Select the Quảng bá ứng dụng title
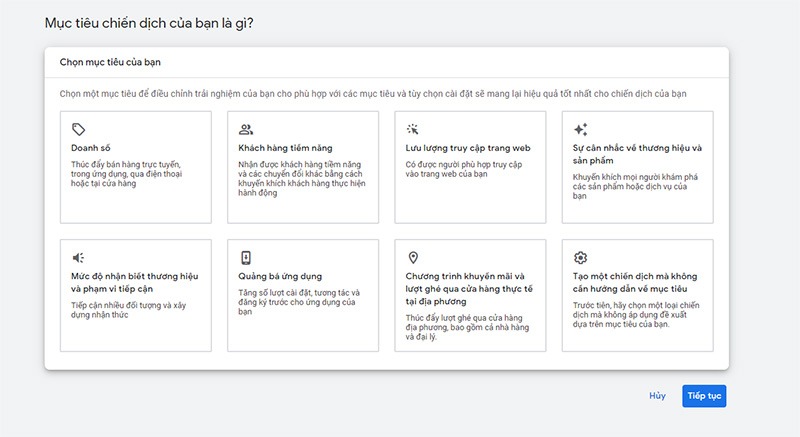The image size is (800, 437). (x=280, y=276)
